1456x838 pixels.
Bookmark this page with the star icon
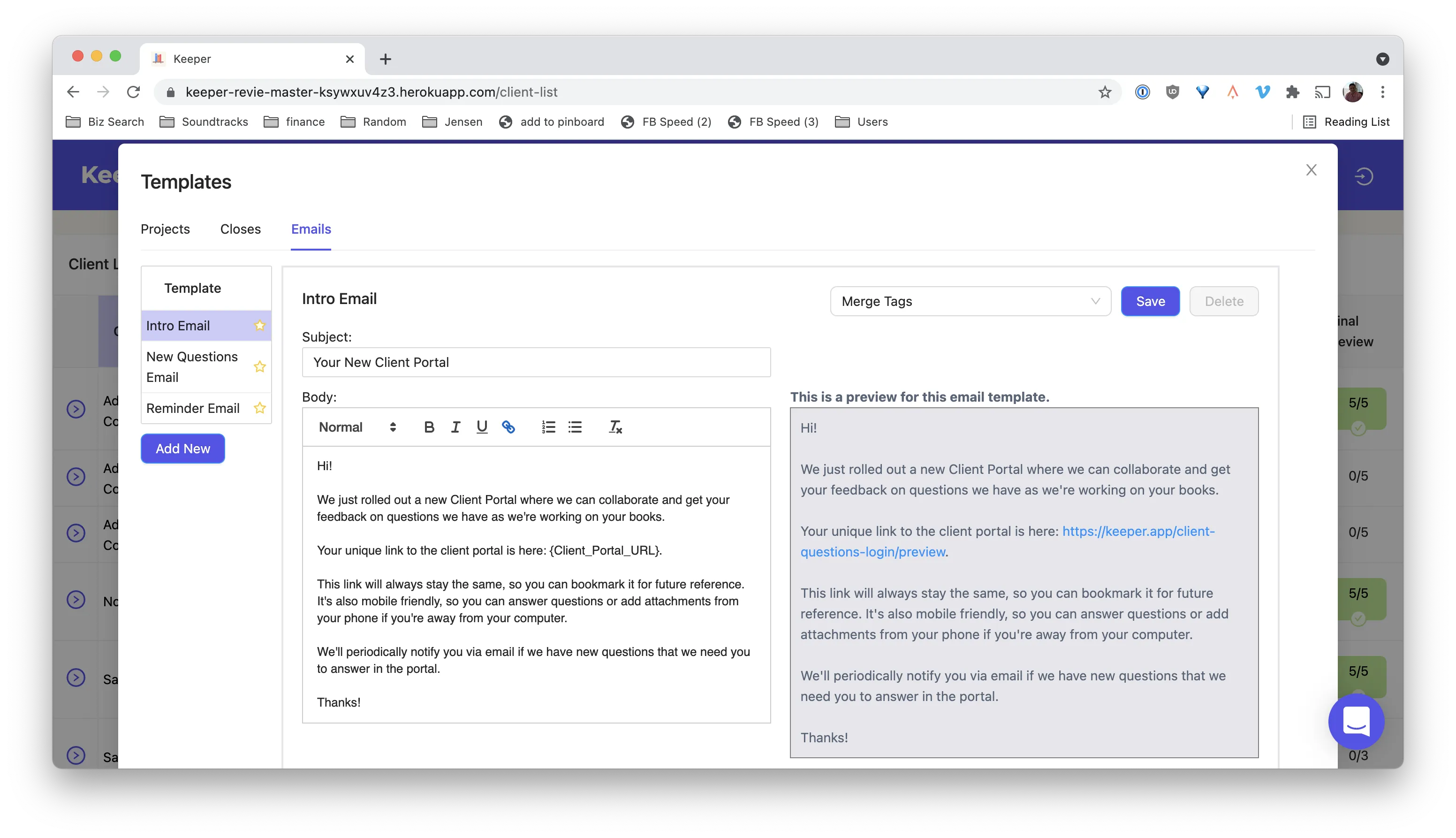pyautogui.click(x=1105, y=92)
